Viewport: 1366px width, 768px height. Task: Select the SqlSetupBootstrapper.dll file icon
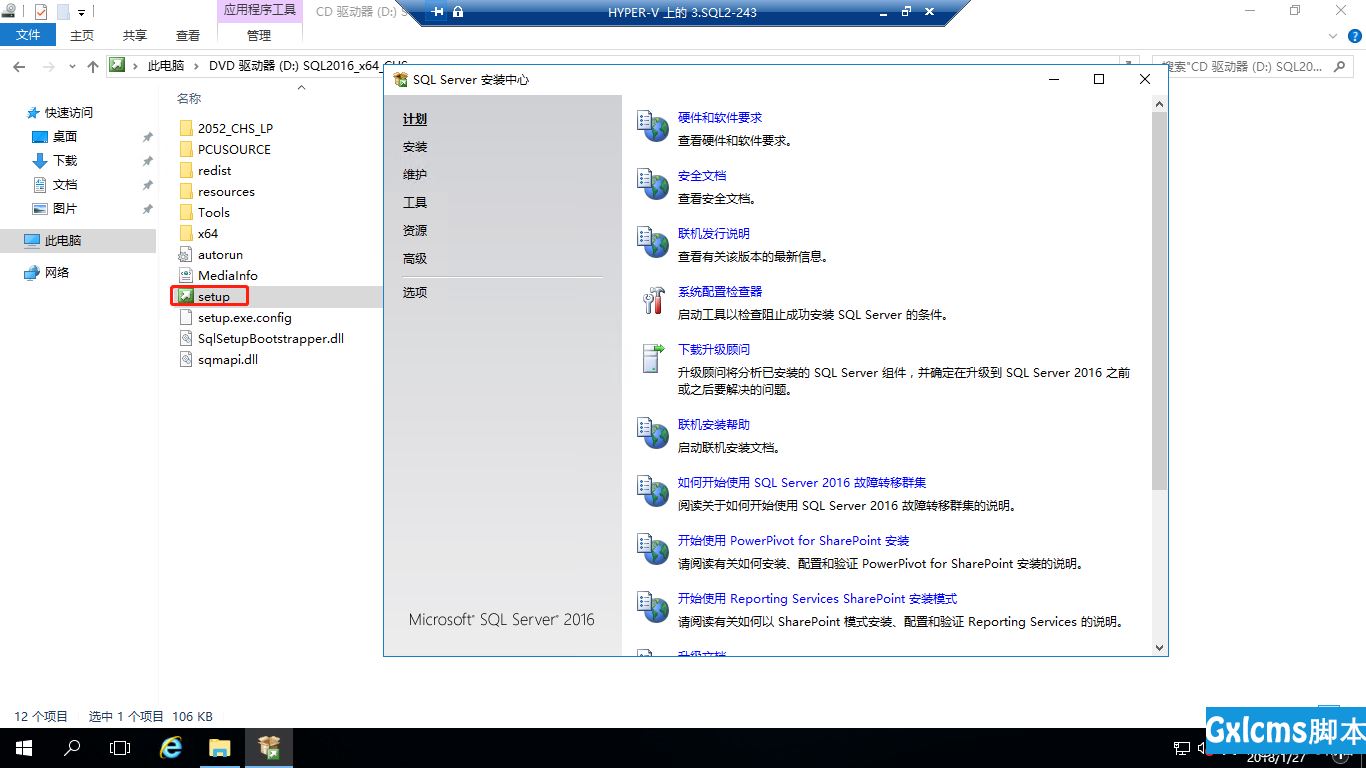coord(186,338)
